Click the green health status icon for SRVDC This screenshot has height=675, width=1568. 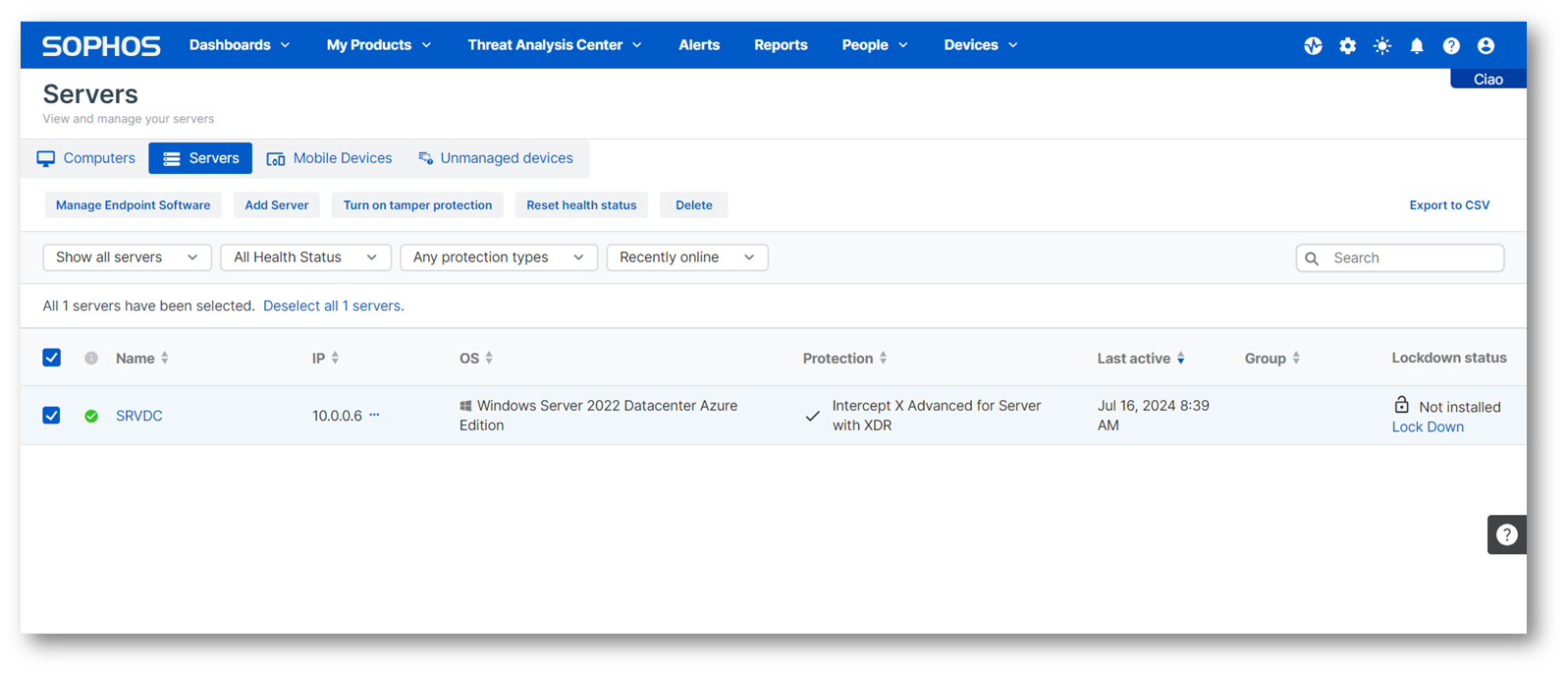click(91, 416)
